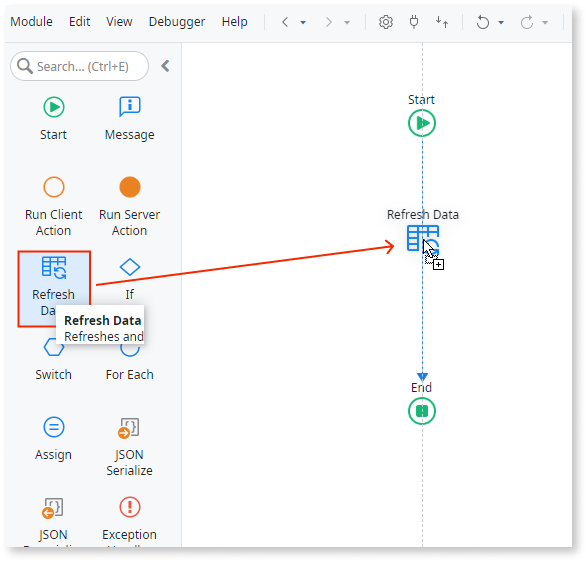Expand the back navigation history dropdown
Image resolution: width=587 pixels, height=562 pixels.
point(303,22)
